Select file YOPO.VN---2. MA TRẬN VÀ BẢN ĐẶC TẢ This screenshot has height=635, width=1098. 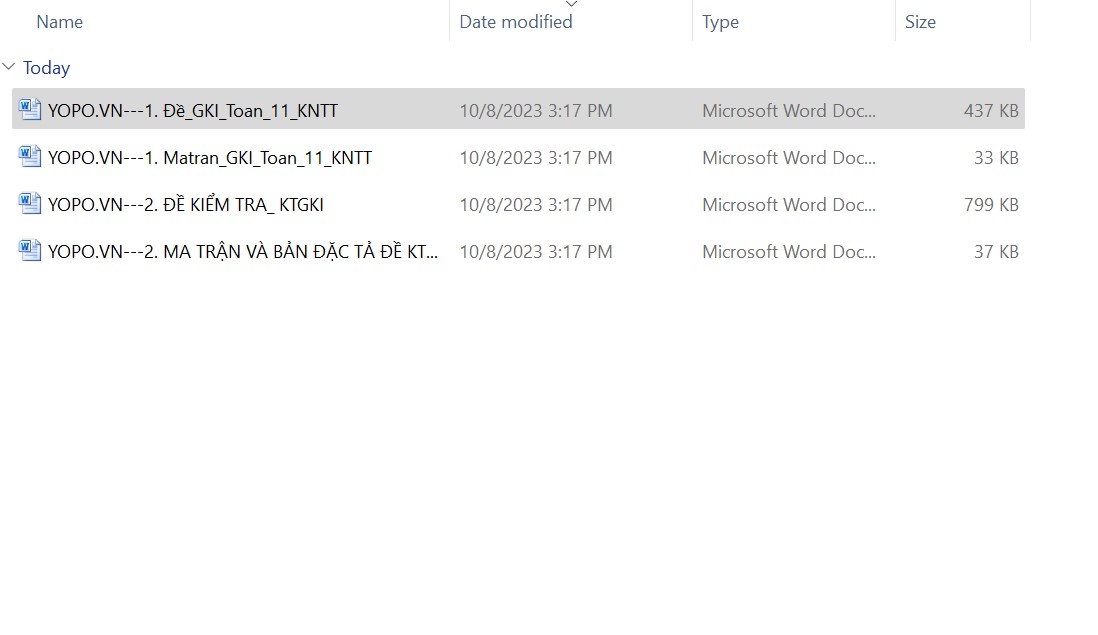click(x=243, y=252)
